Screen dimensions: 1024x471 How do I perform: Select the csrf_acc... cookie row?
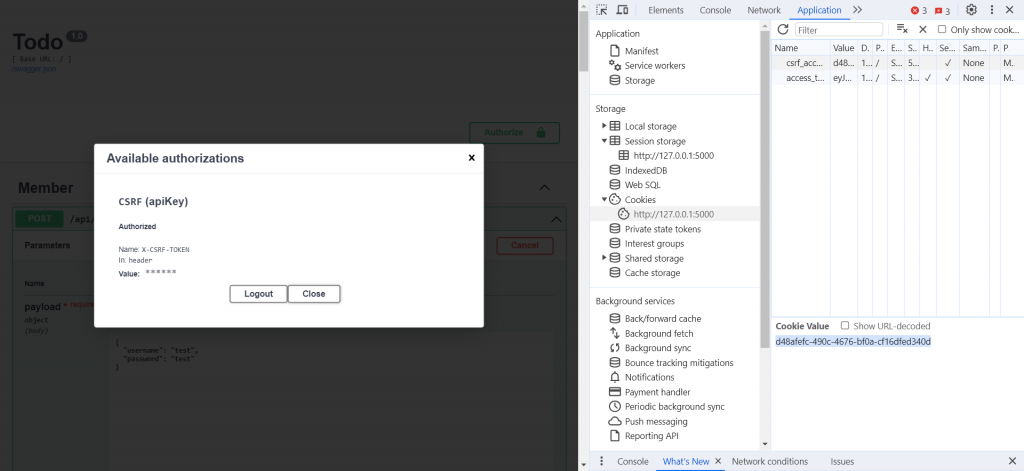tap(895, 63)
